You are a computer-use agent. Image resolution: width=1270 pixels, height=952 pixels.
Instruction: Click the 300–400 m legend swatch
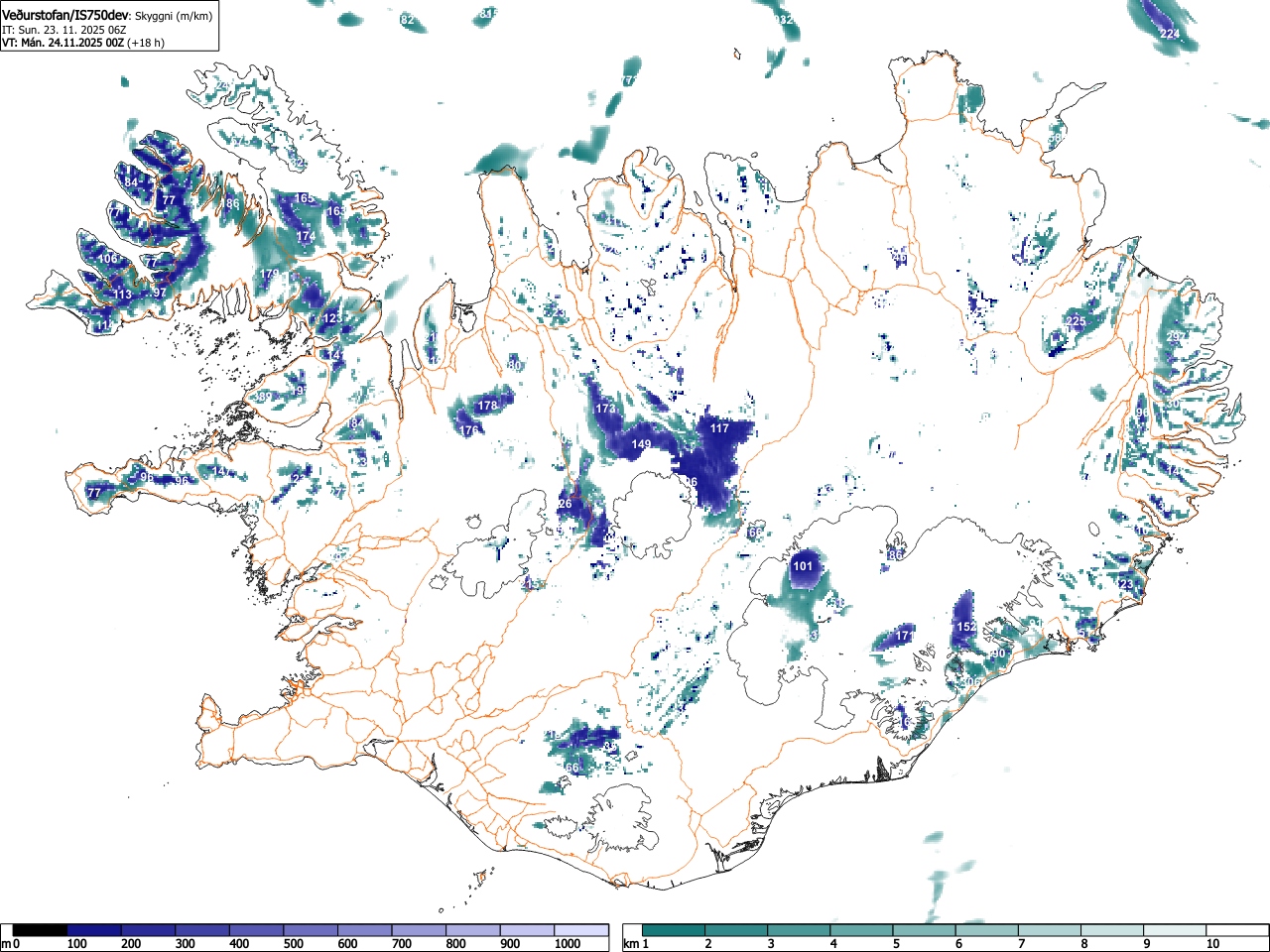[x=202, y=930]
